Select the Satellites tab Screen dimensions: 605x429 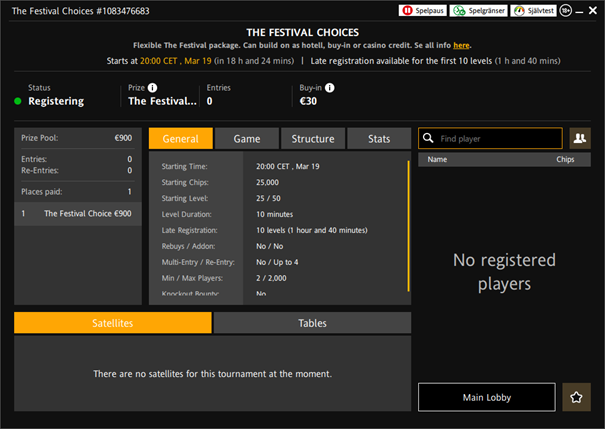pyautogui.click(x=113, y=323)
